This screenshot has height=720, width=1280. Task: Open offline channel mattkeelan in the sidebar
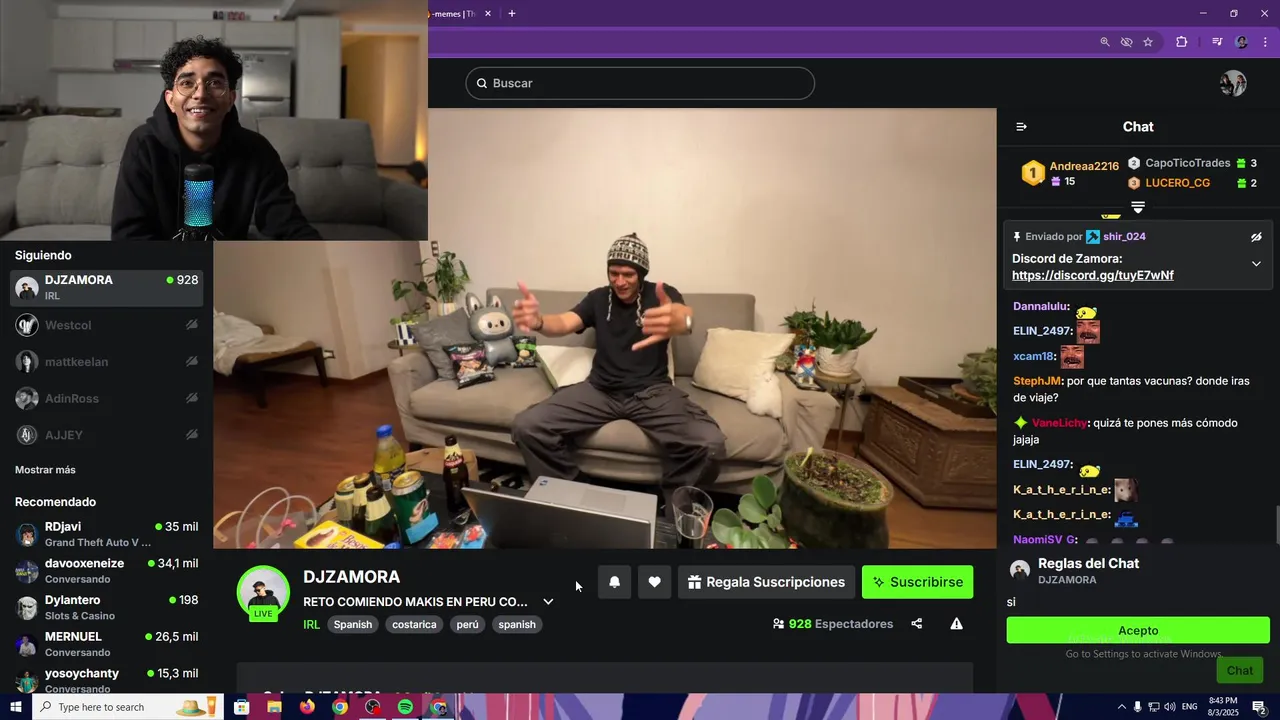coord(106,362)
